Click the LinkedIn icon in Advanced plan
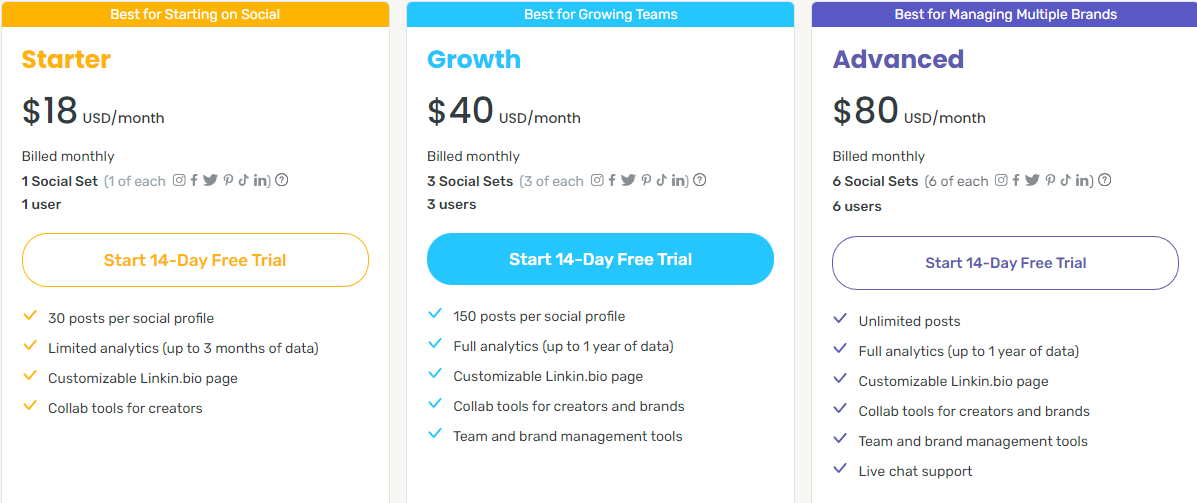 (x=1084, y=181)
